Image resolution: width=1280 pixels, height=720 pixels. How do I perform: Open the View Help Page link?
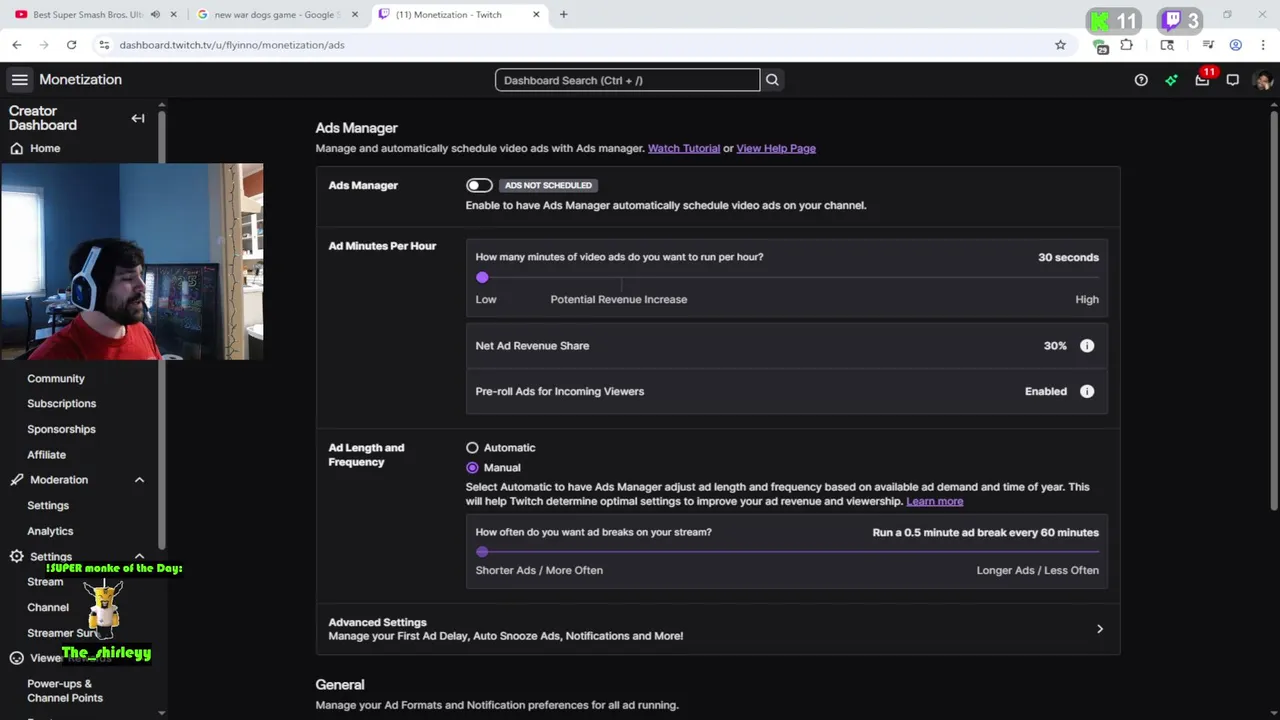coord(776,149)
